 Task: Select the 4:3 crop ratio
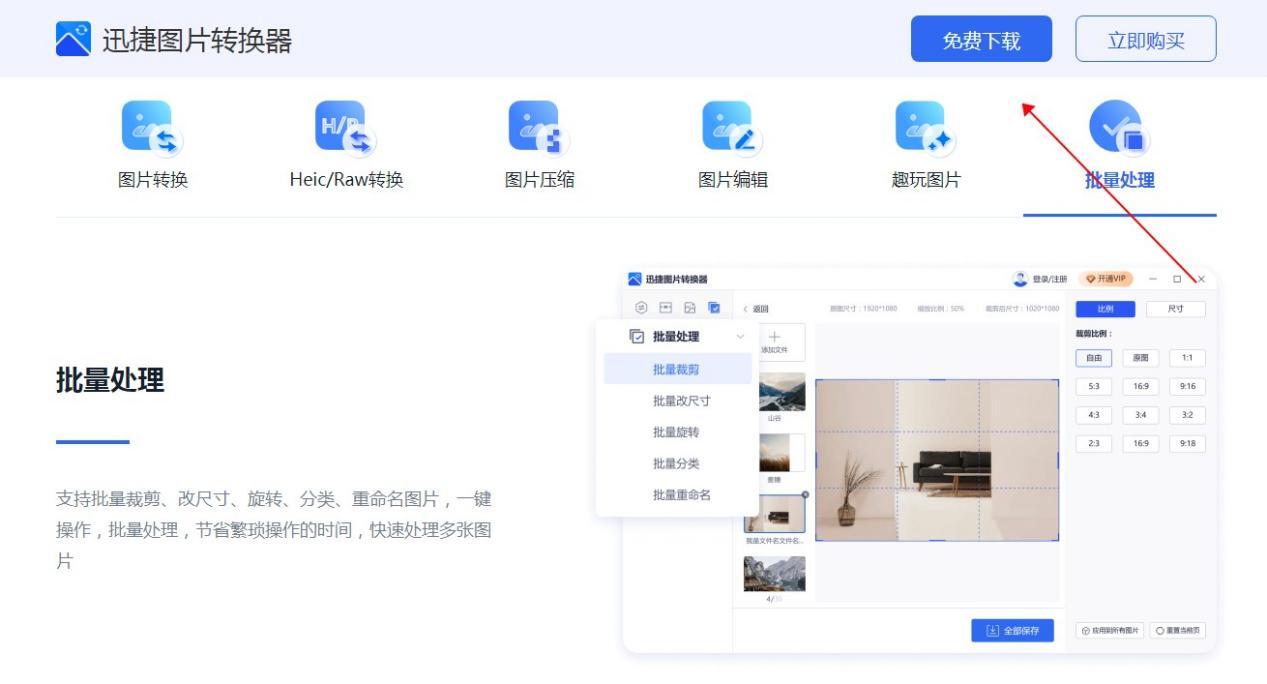[x=1094, y=415]
